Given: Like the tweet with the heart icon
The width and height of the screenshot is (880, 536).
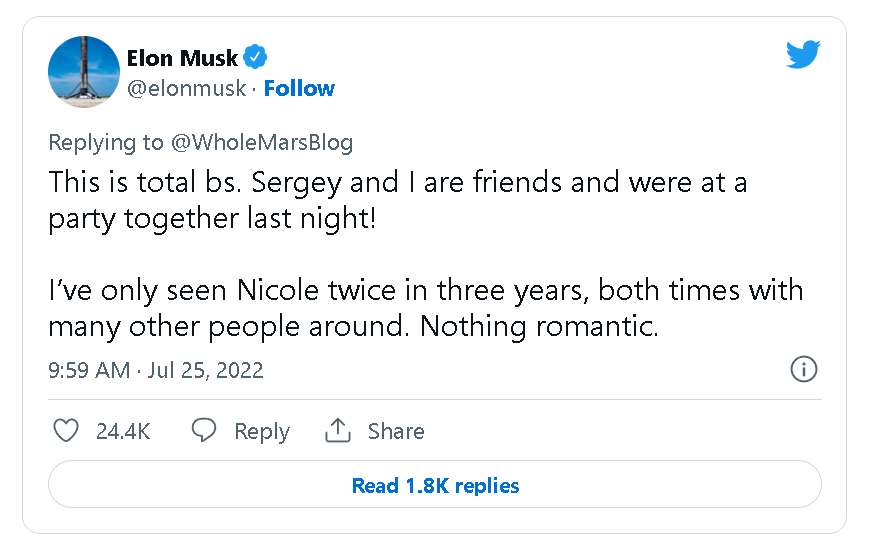Looking at the screenshot, I should tap(65, 431).
